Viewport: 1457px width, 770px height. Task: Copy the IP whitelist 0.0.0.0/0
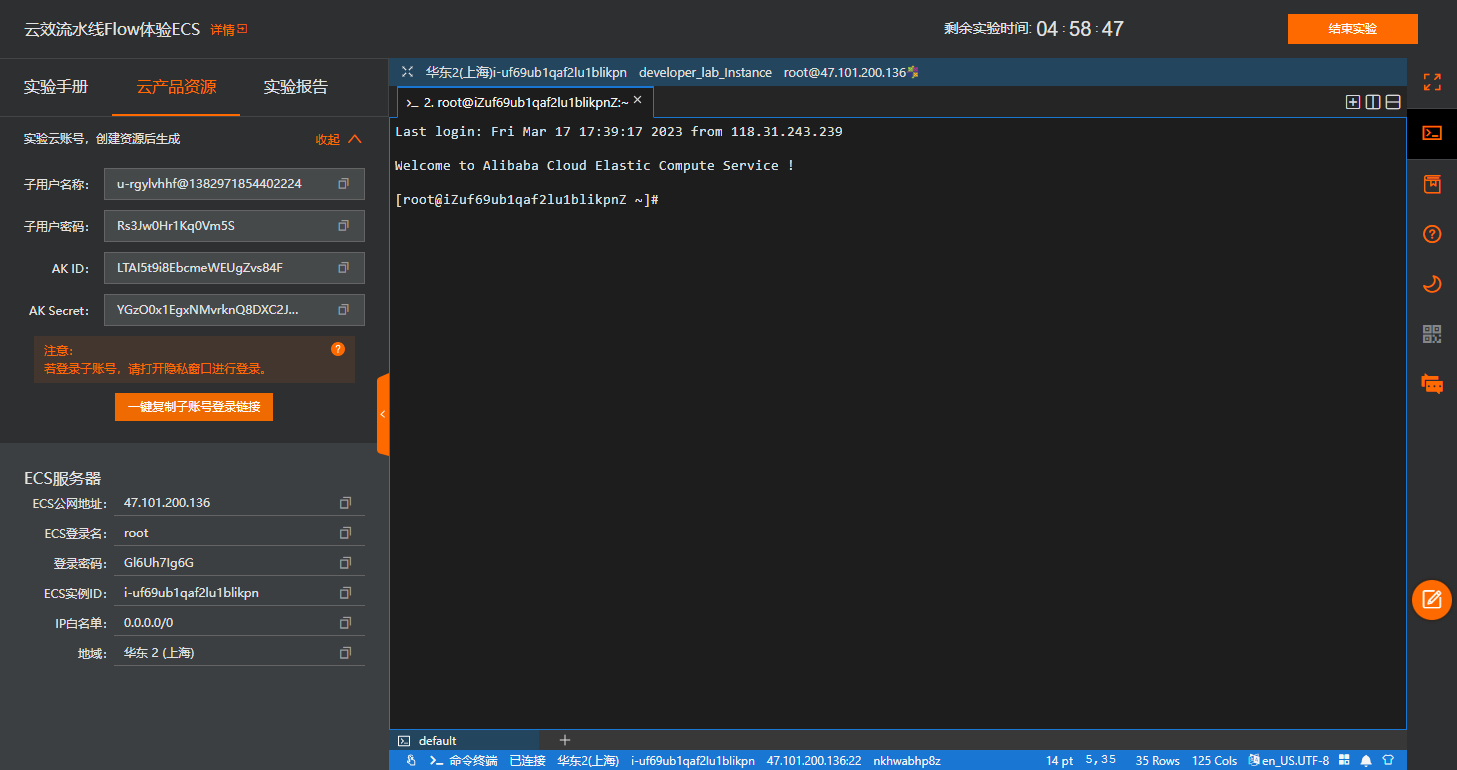click(x=345, y=623)
